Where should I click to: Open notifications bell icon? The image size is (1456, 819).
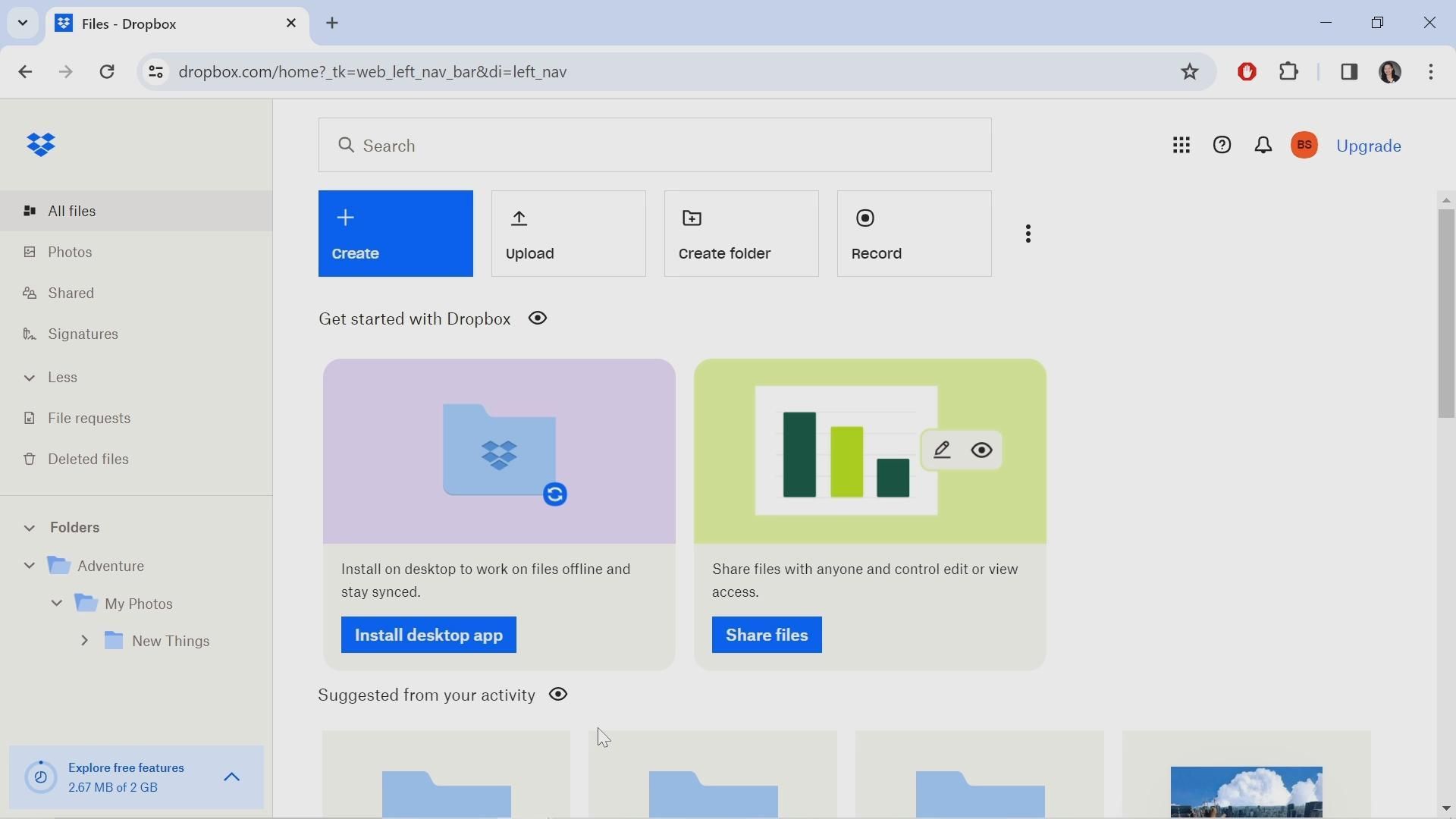[x=1263, y=145]
